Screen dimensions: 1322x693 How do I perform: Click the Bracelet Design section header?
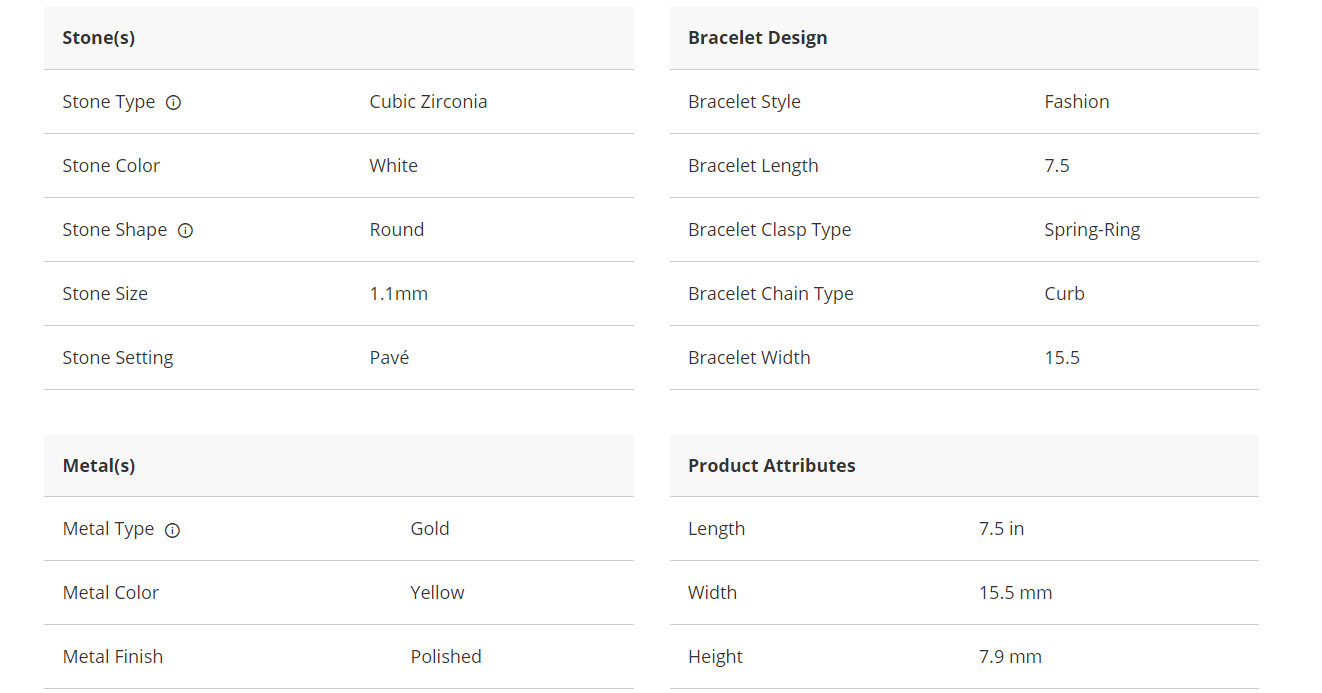757,38
